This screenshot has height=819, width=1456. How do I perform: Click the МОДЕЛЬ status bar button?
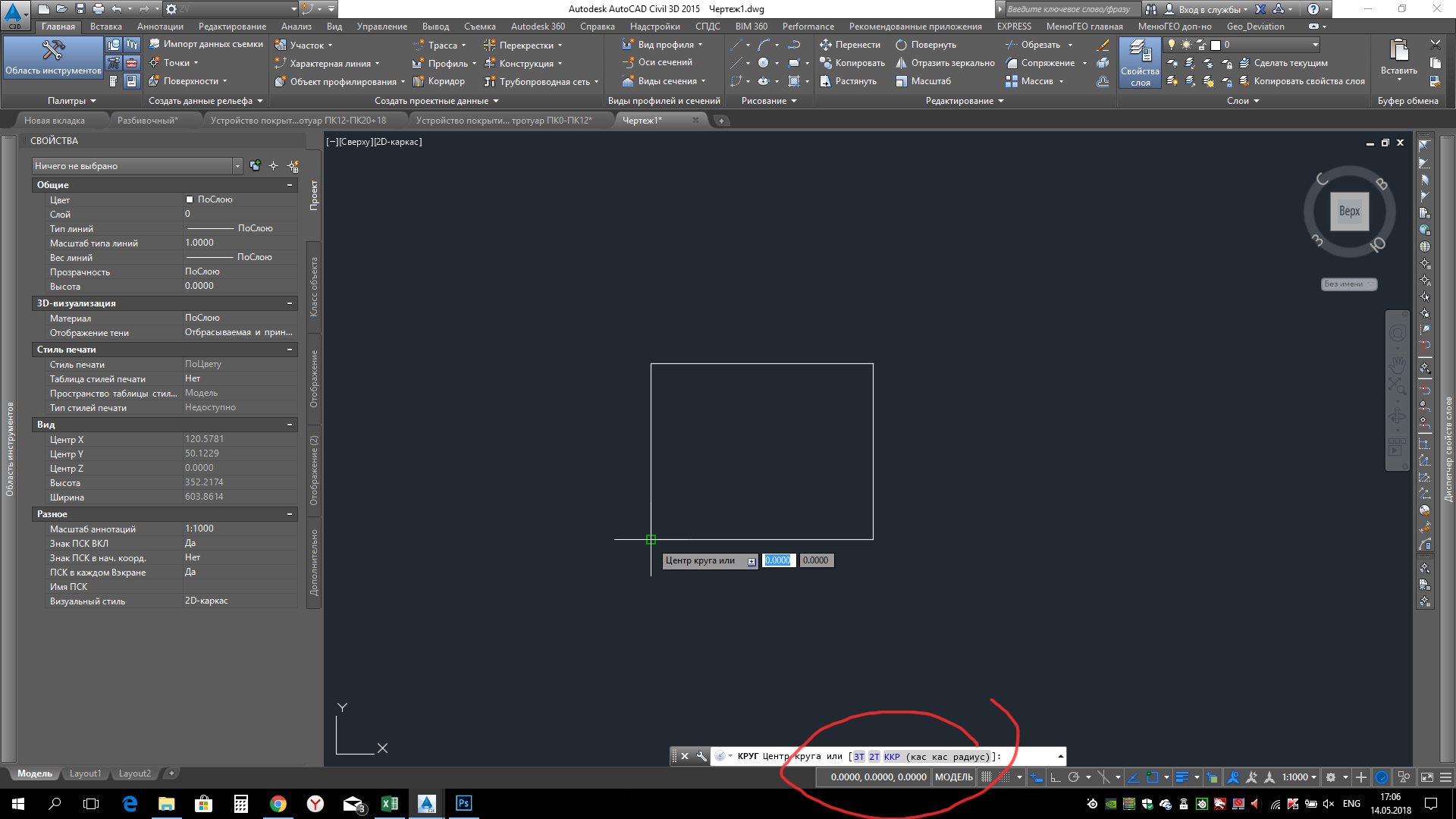click(953, 777)
